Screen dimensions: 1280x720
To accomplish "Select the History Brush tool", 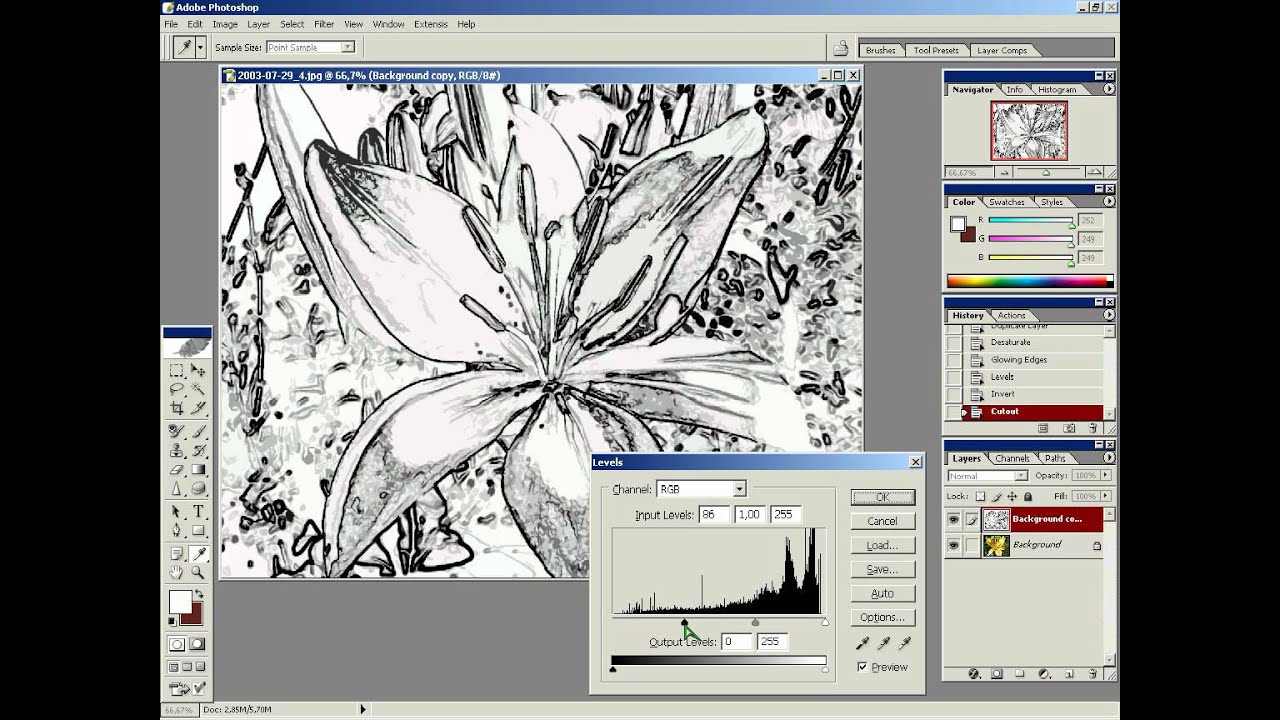I will [x=198, y=450].
